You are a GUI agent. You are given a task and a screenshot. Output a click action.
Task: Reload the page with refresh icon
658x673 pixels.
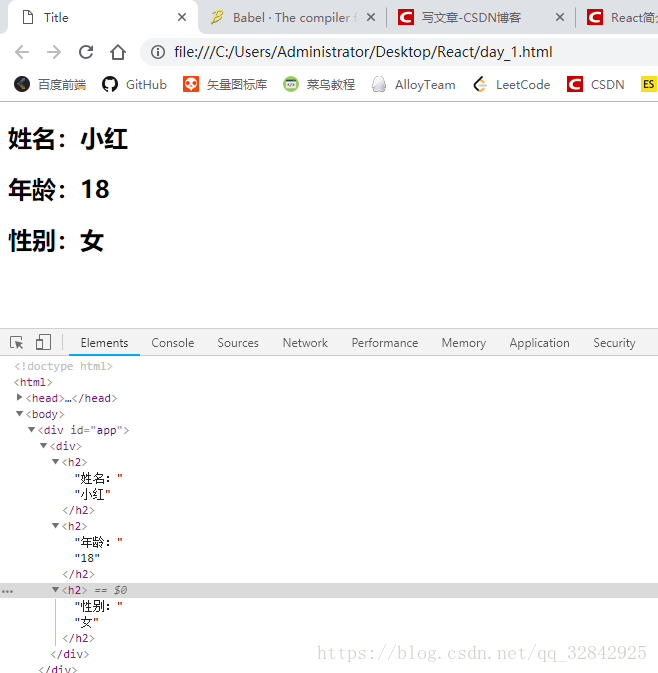86,52
